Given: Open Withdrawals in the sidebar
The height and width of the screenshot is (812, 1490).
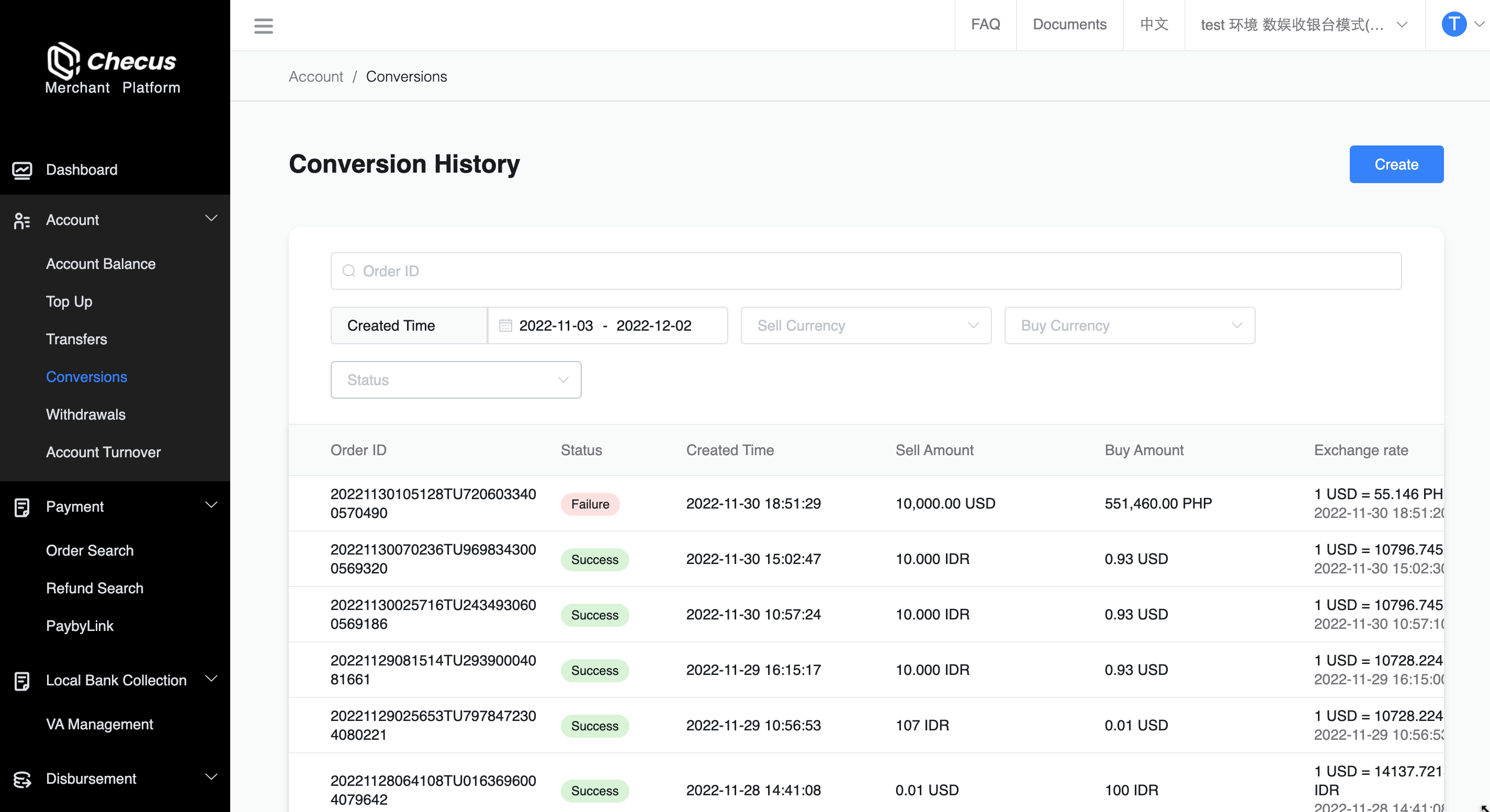Looking at the screenshot, I should tap(86, 415).
